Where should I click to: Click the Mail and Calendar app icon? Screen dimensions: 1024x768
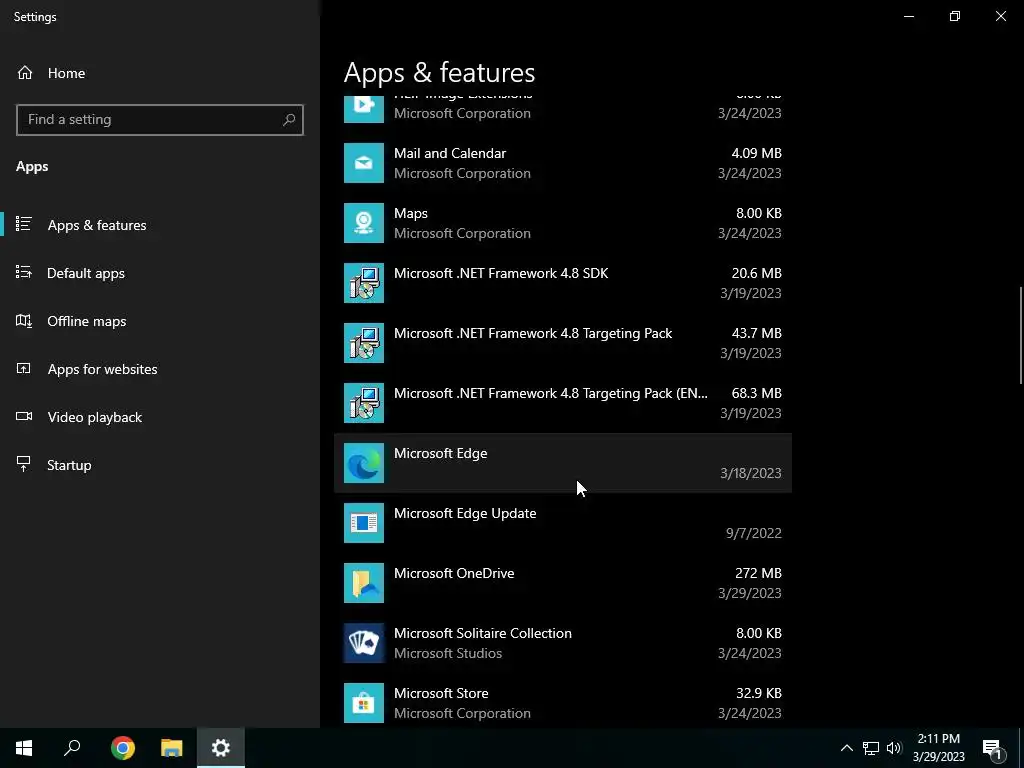click(x=364, y=163)
